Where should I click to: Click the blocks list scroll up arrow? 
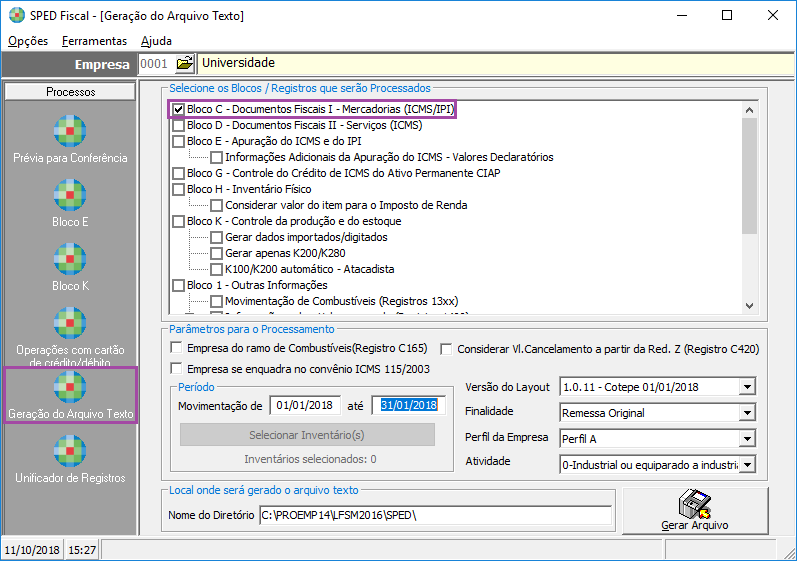coord(749,110)
